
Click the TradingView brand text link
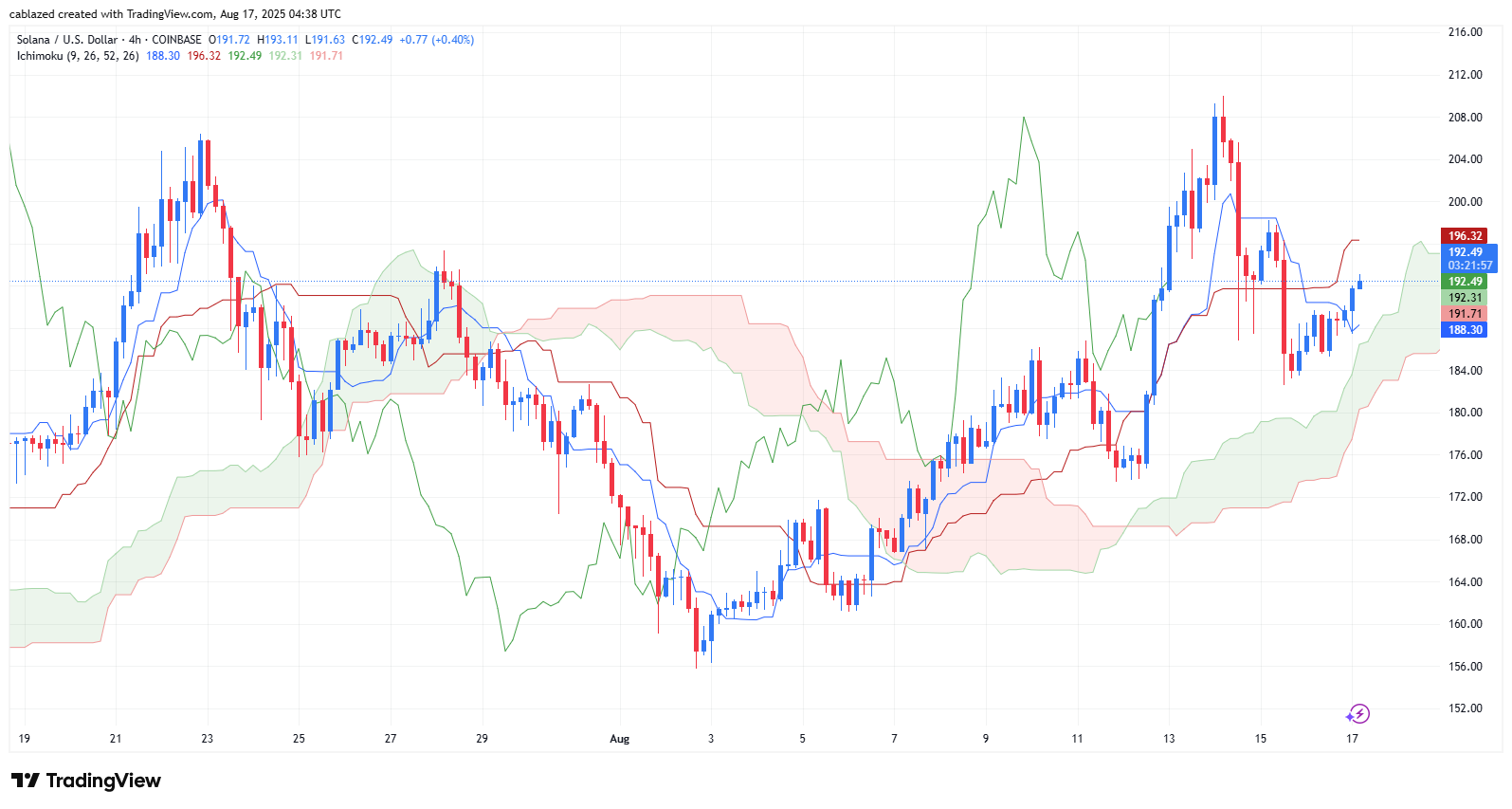103,781
